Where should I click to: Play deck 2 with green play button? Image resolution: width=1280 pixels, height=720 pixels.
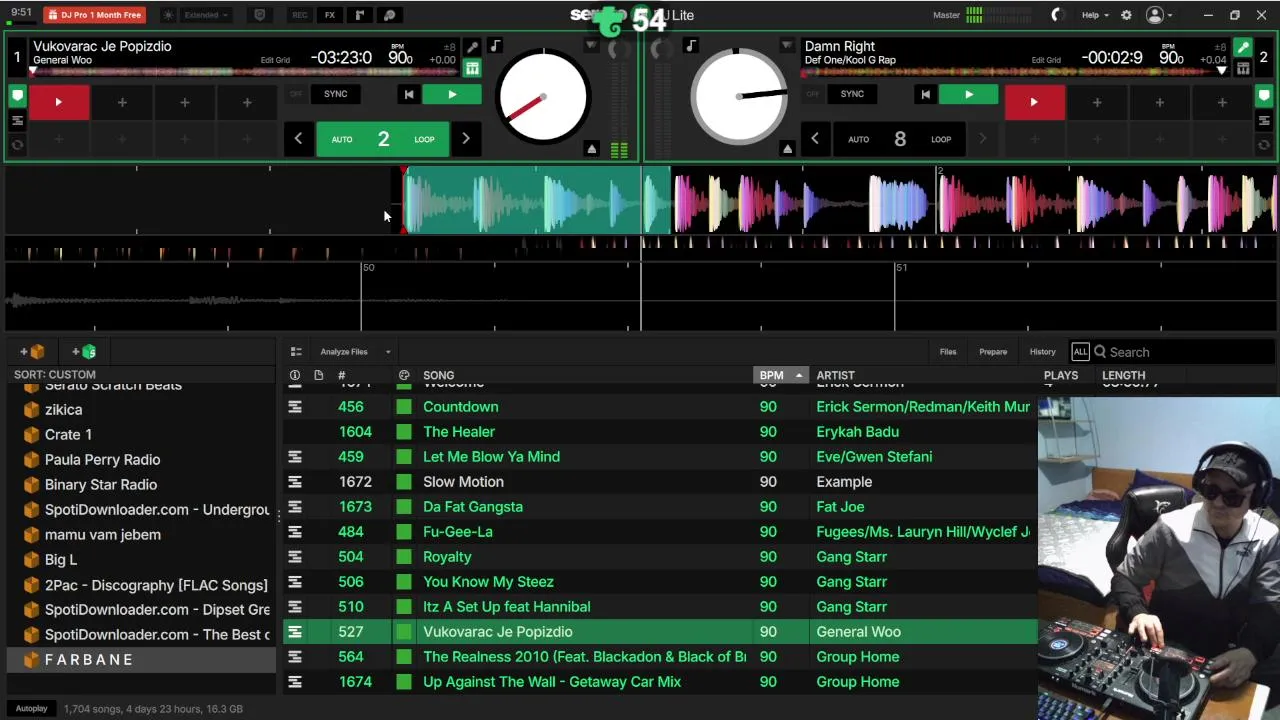point(968,94)
